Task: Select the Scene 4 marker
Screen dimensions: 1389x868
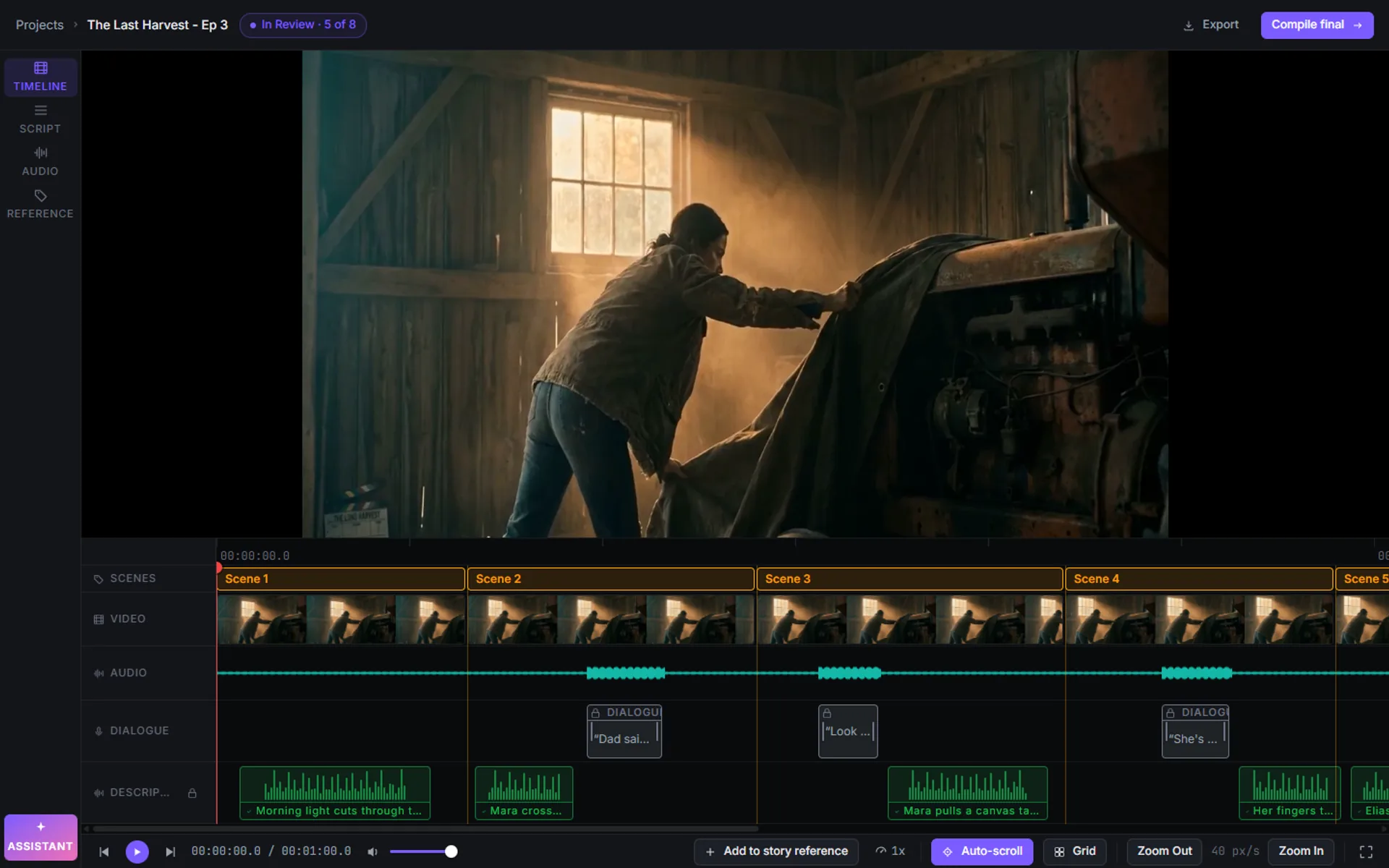Action: [1199, 579]
